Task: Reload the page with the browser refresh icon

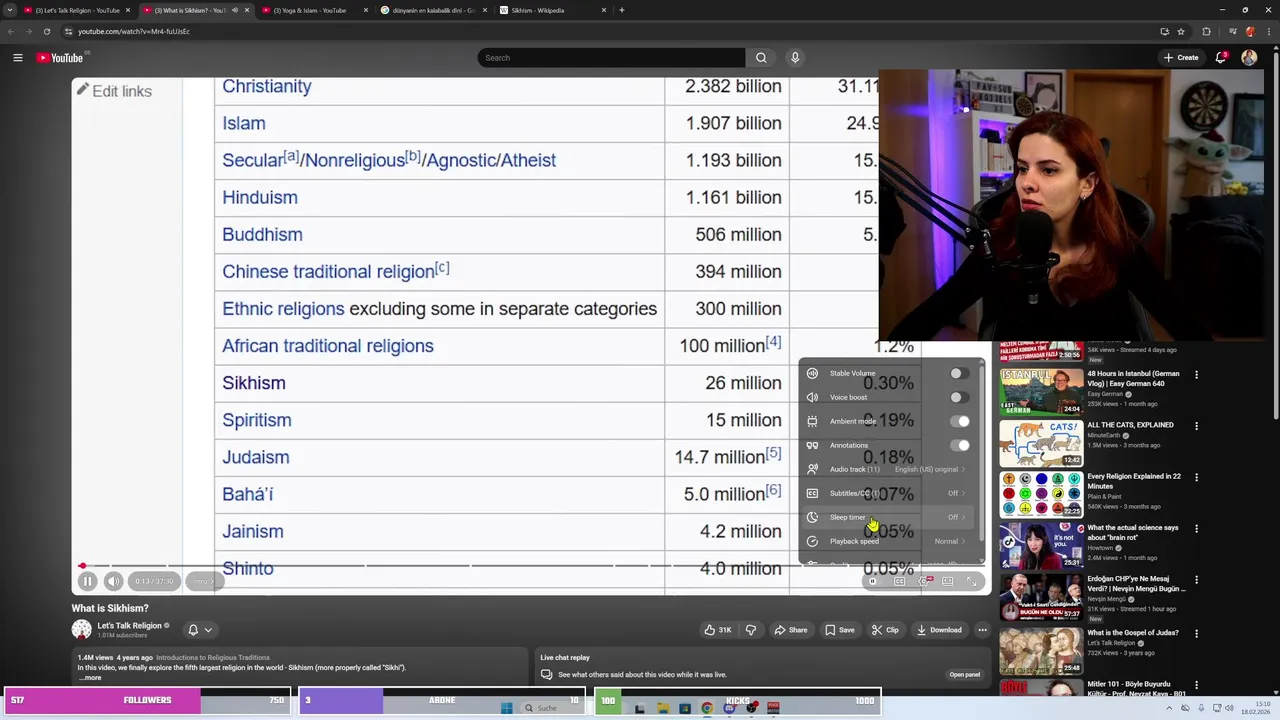Action: click(46, 31)
